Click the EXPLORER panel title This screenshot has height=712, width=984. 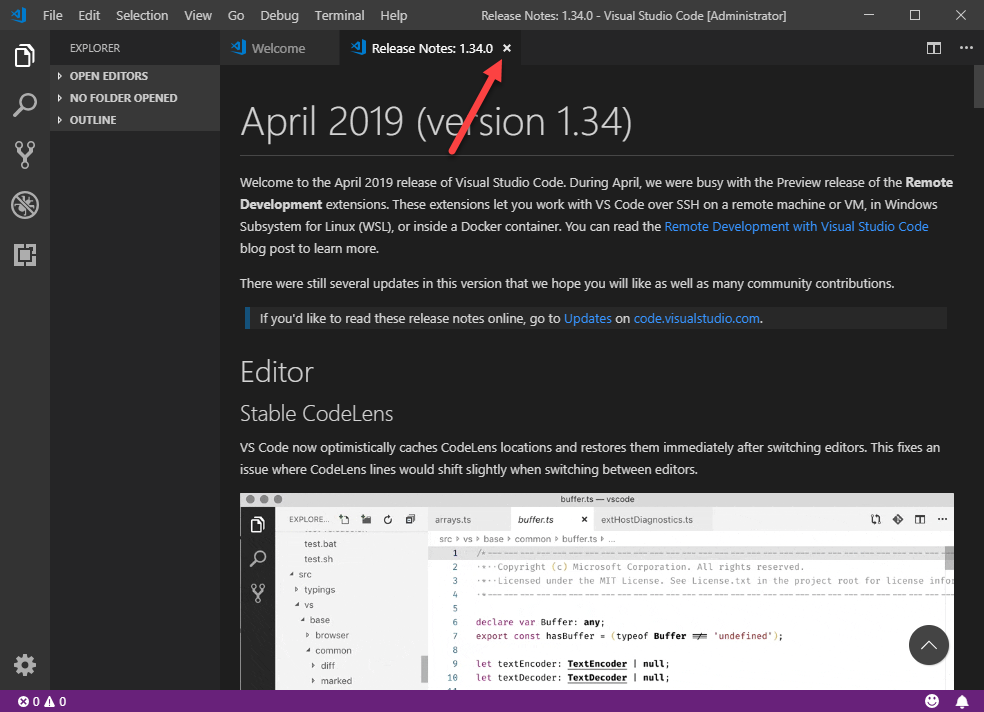pyautogui.click(x=95, y=48)
